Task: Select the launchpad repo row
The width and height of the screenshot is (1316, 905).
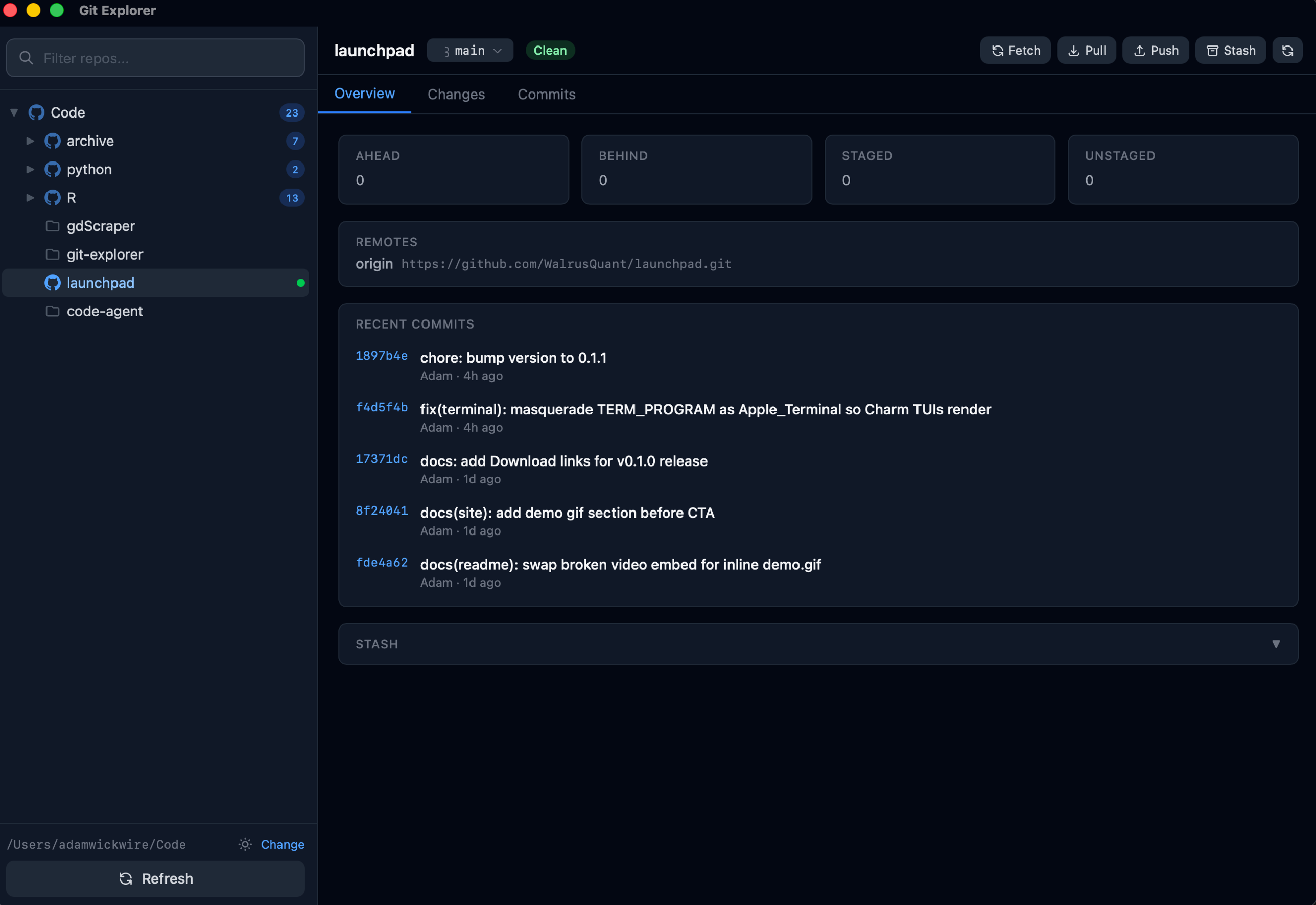Action: point(155,283)
